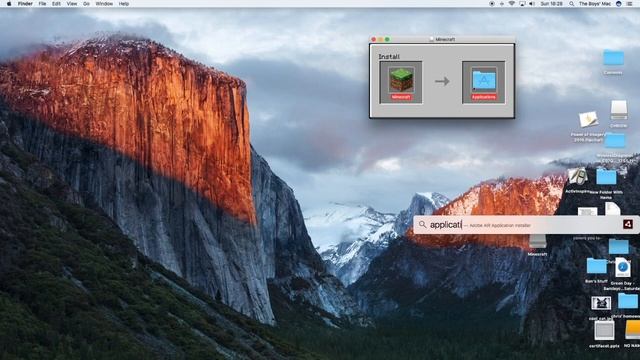
Task: Click the Adobe AIR installer result icon
Action: 628,224
